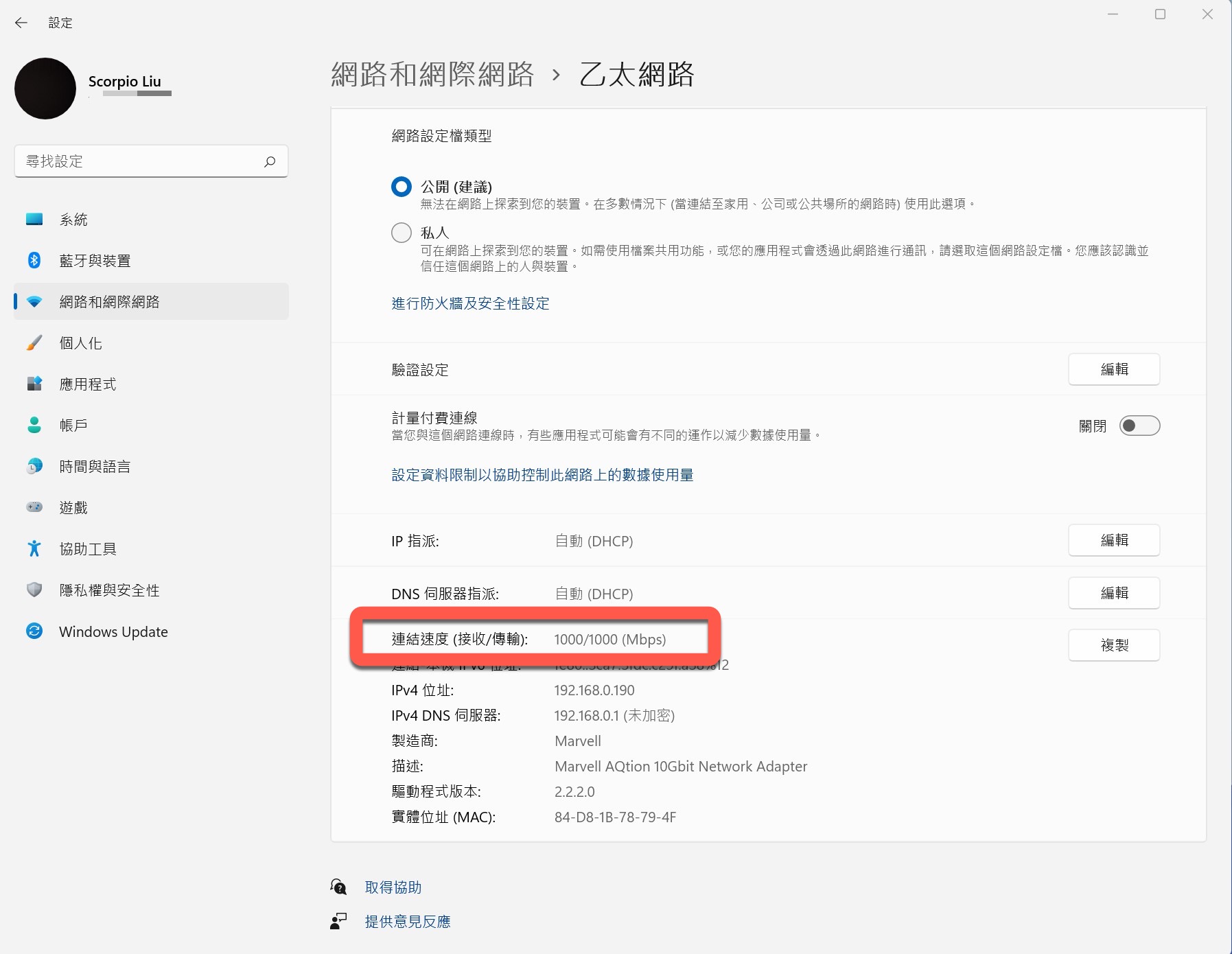Select the Windows Update sync icon
Image resolution: width=1232 pixels, height=954 pixels.
click(x=34, y=631)
